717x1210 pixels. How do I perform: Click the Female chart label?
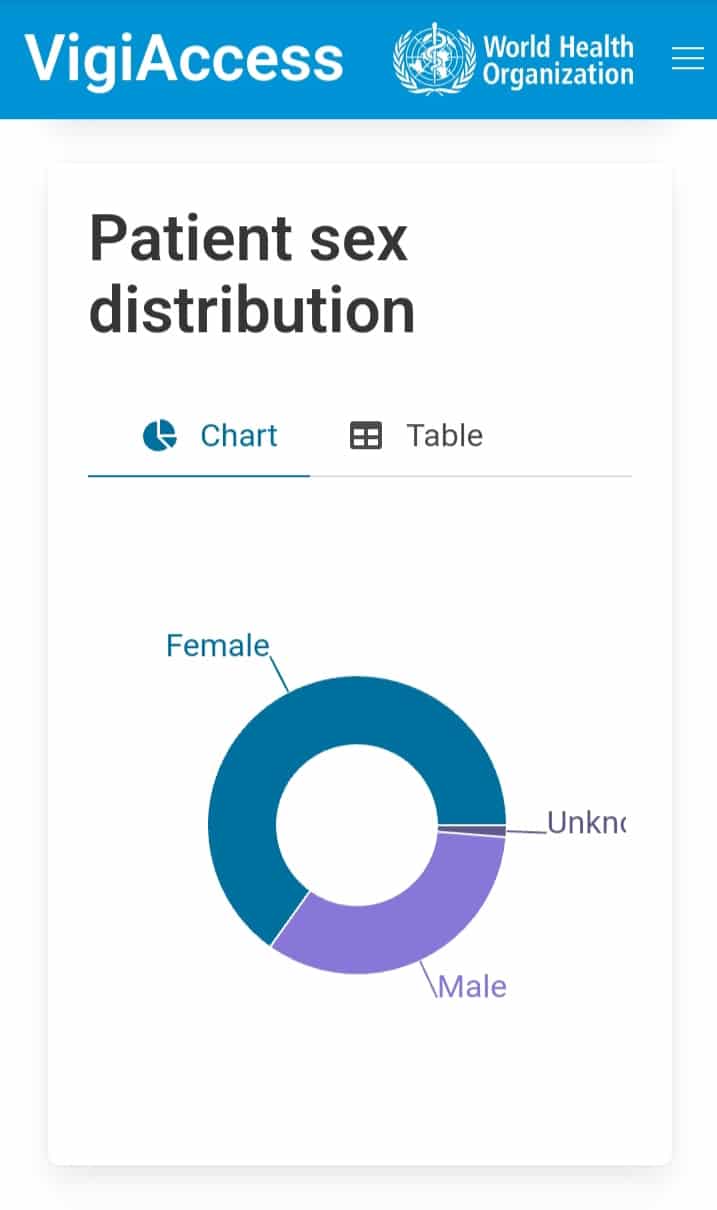[x=217, y=646]
